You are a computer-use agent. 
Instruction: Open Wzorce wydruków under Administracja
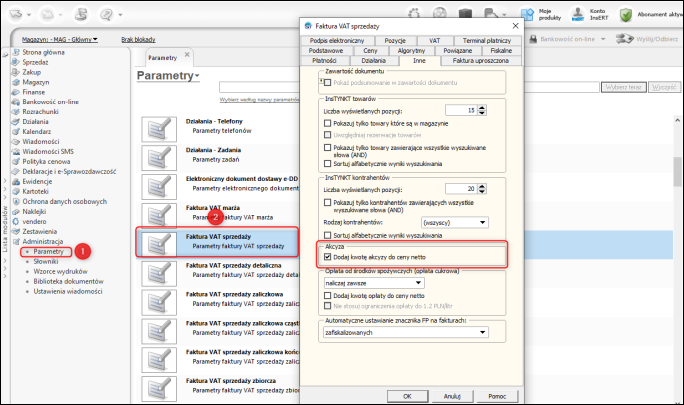(x=61, y=271)
